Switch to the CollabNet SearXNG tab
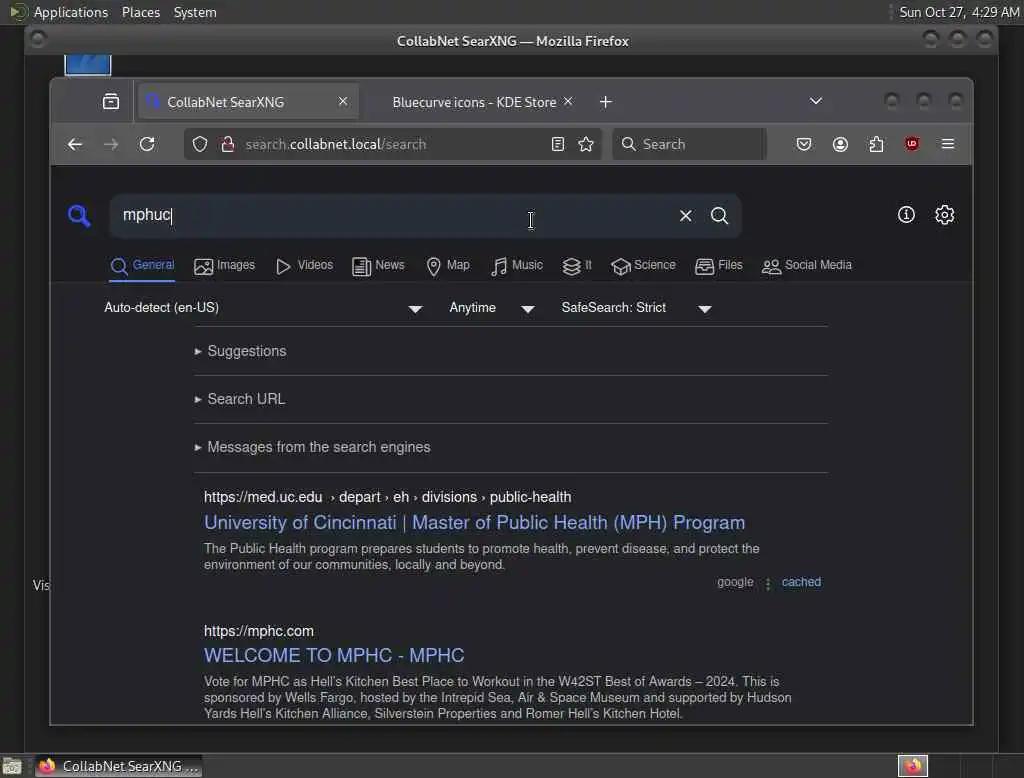 click(248, 102)
